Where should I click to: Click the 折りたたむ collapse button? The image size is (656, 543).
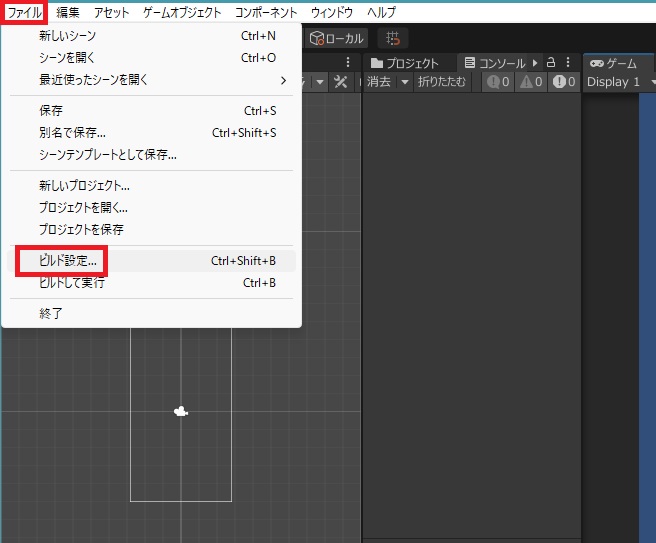pos(441,82)
